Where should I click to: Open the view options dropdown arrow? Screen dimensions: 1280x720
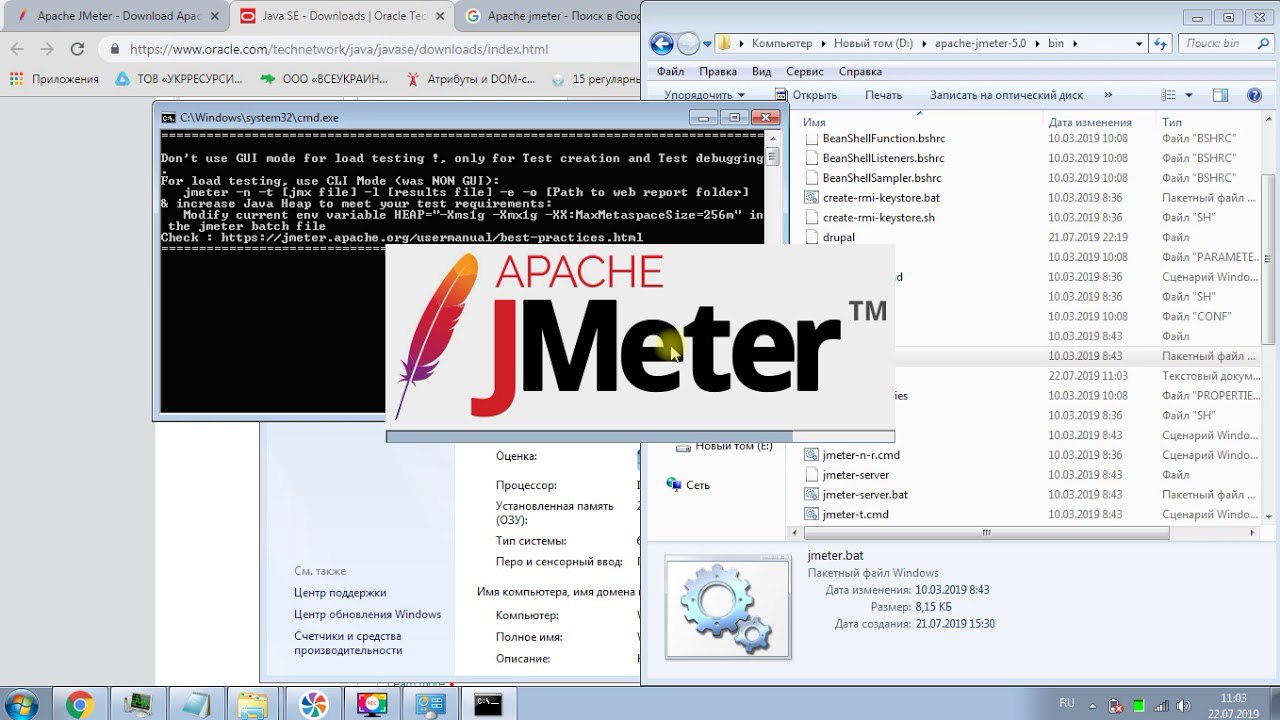coord(1189,95)
